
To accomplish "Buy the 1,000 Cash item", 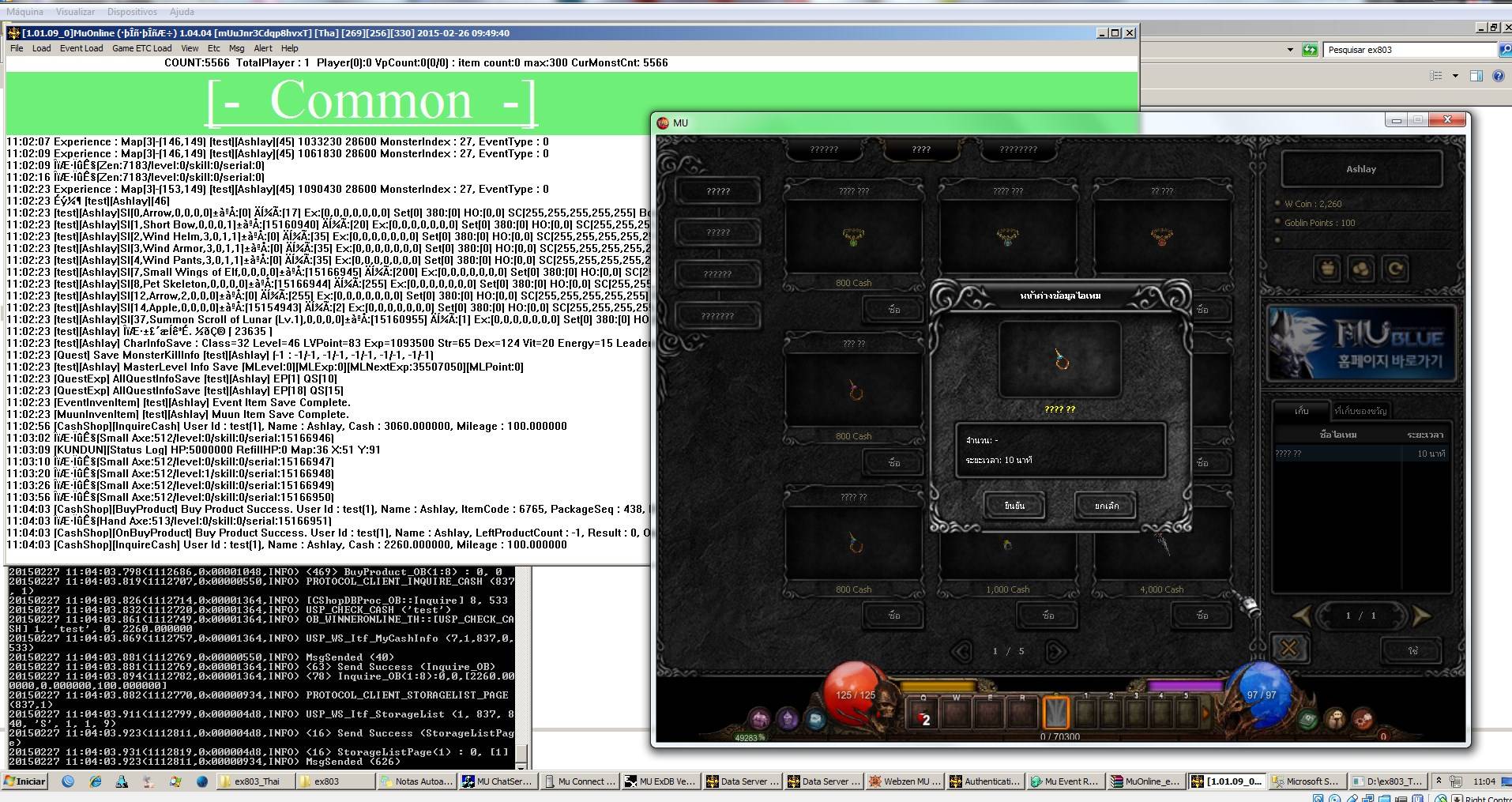I will coord(1047,615).
